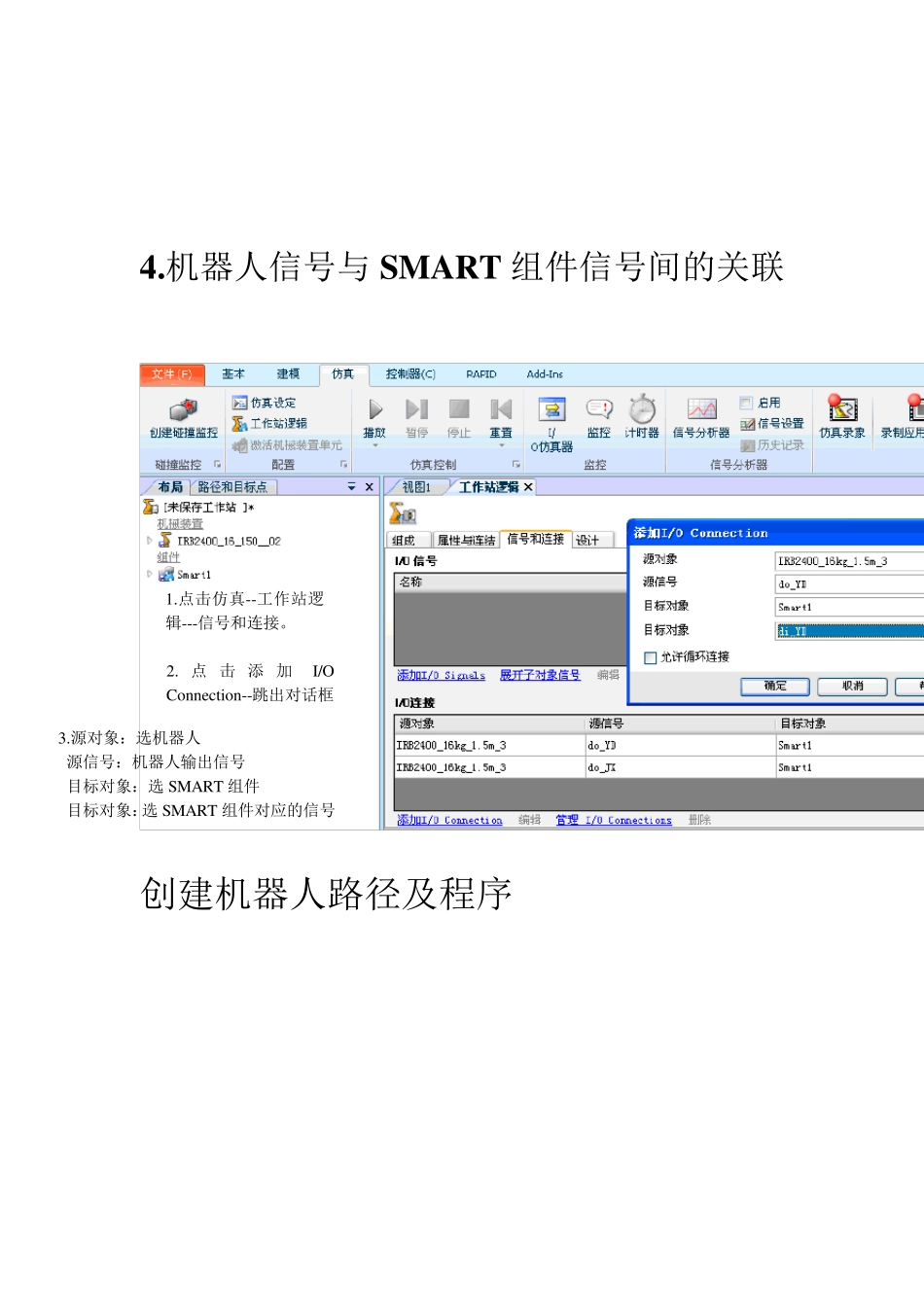Viewport: 924px width, 1307px height.
Task: Select the Paths and Targets (路径和目标点) tab
Action: [233, 487]
